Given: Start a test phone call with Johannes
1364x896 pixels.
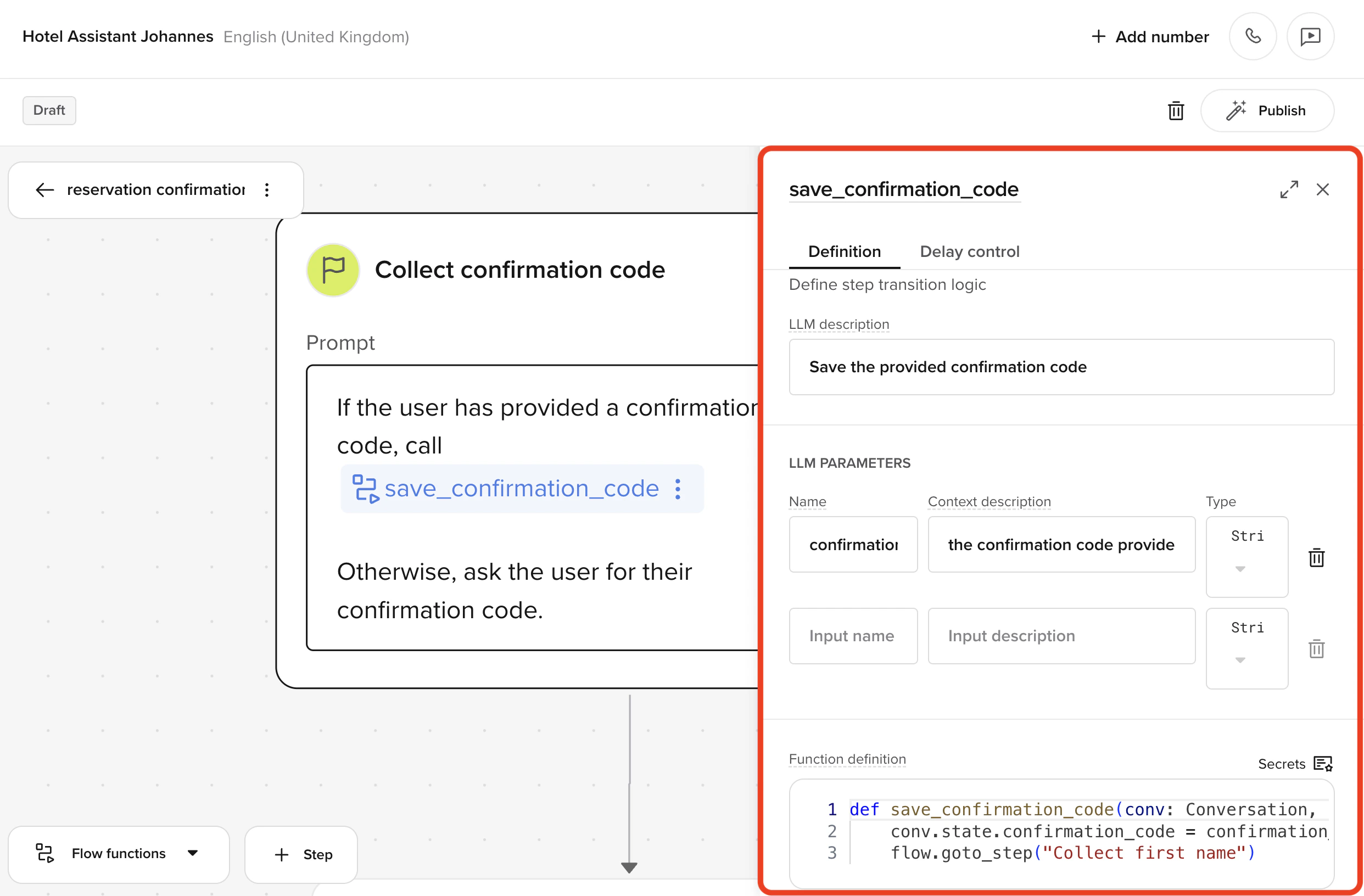Looking at the screenshot, I should [x=1253, y=36].
